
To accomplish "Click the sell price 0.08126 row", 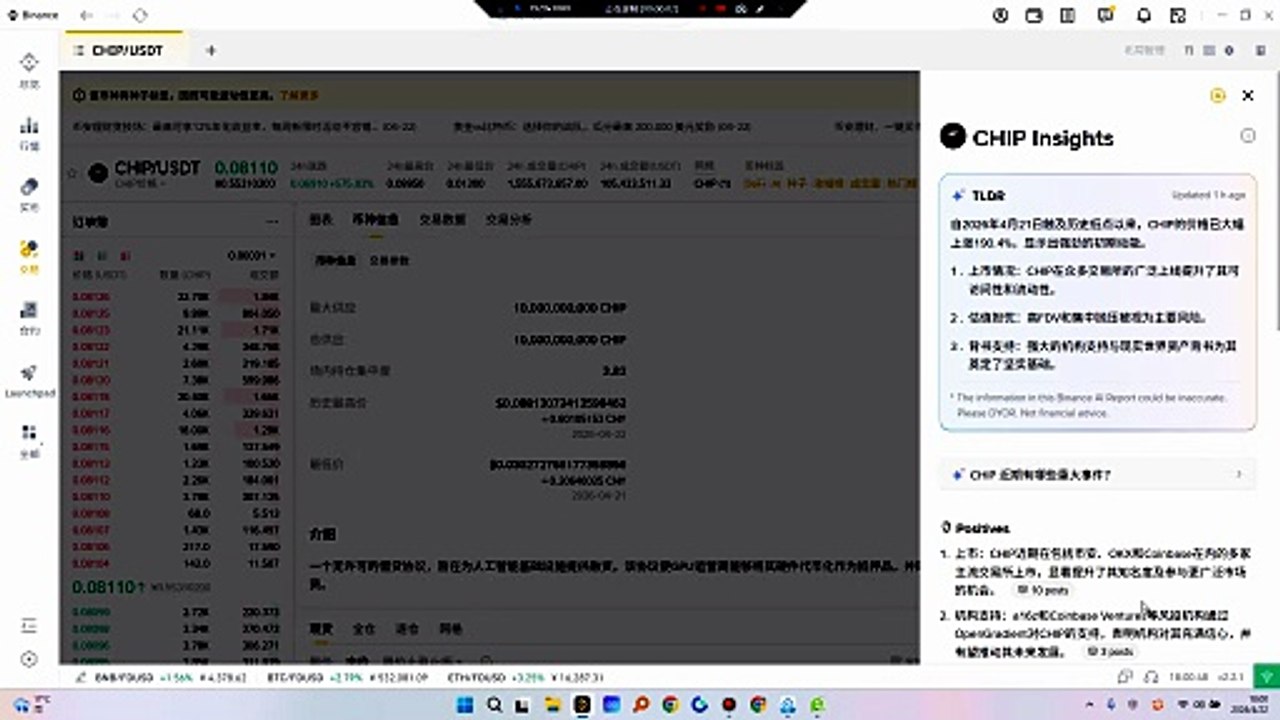I will (176, 296).
